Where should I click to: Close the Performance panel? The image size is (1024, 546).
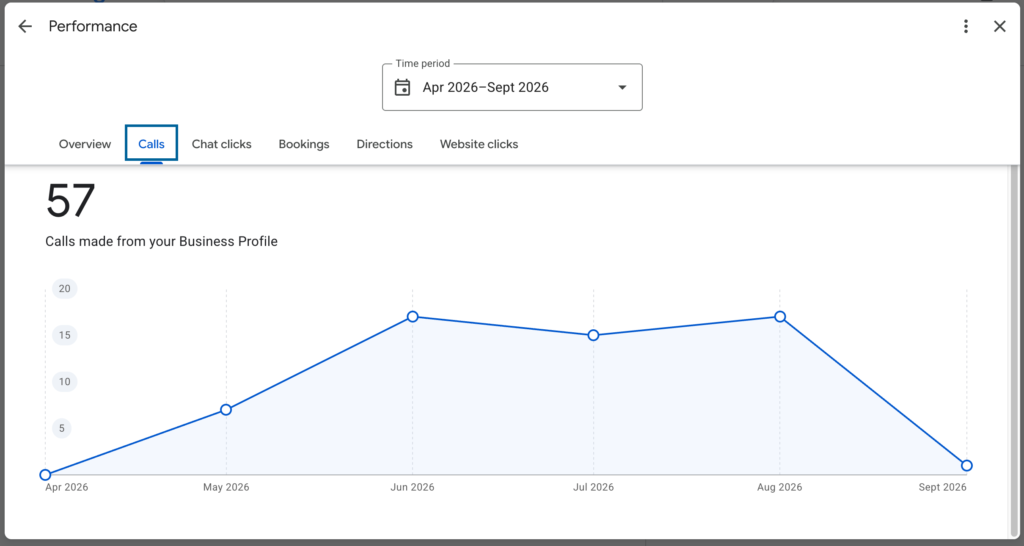tap(1000, 26)
